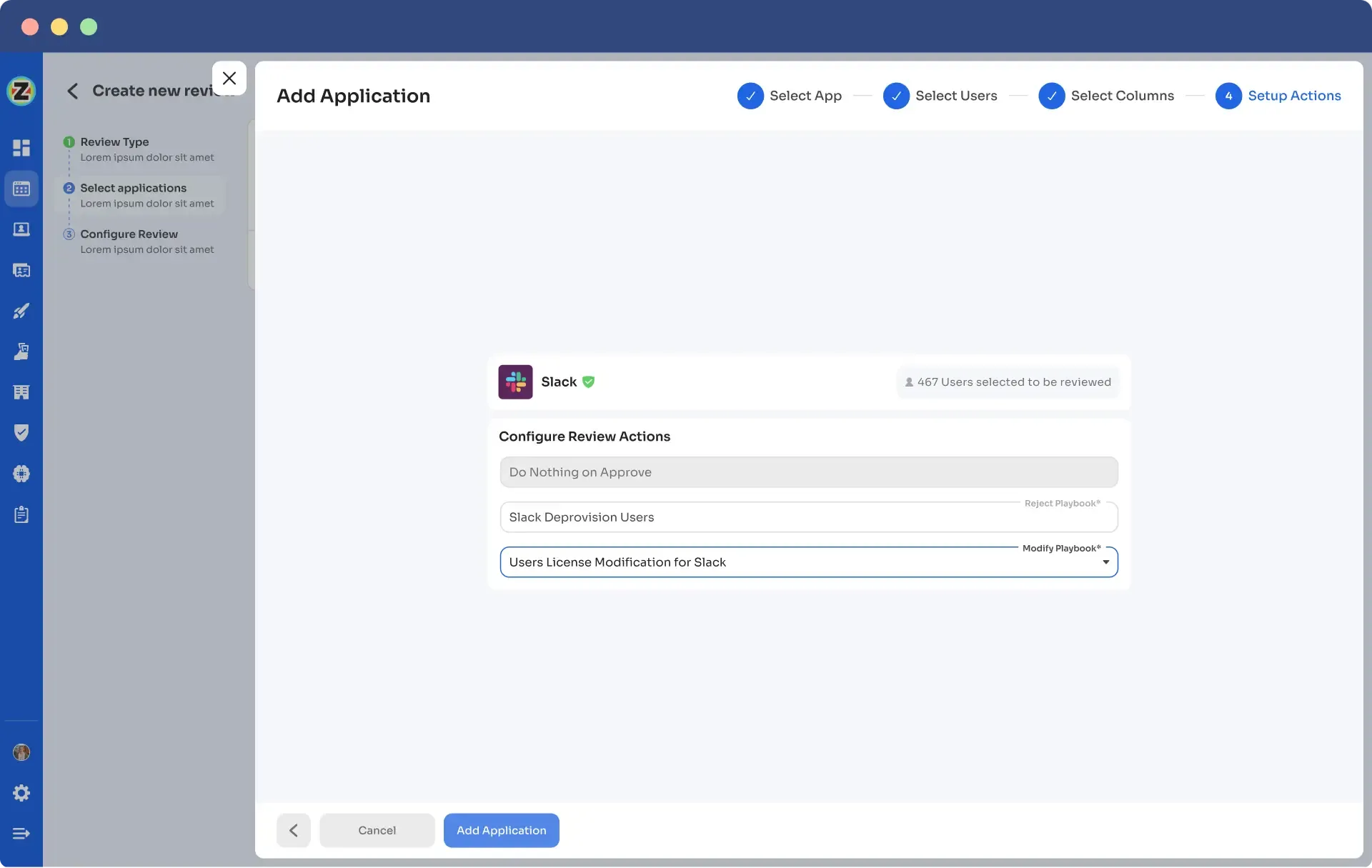Click the user profile avatar

[x=21, y=752]
